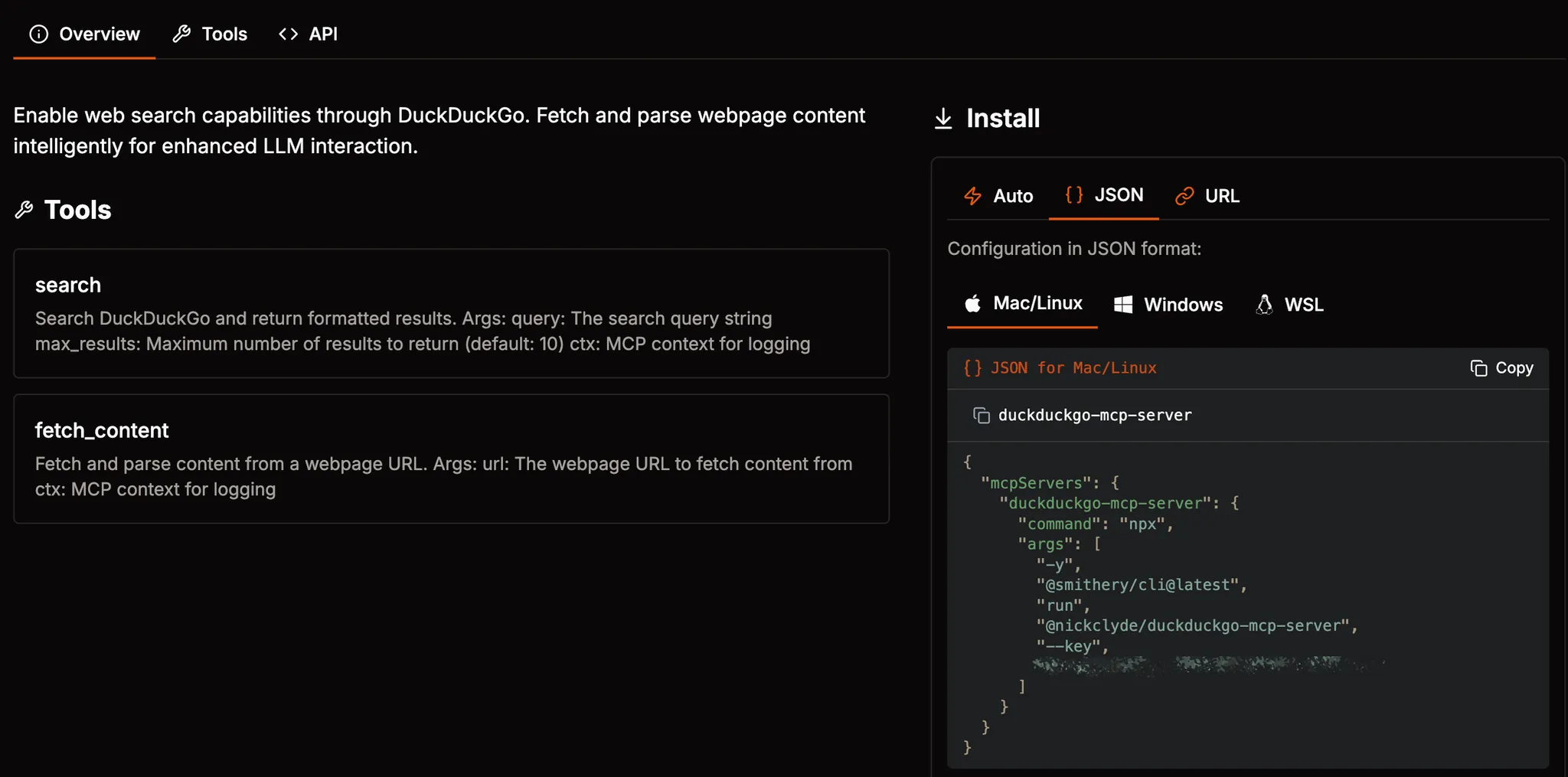Select the JSON install tab
This screenshot has width=1568, height=777.
[1103, 195]
